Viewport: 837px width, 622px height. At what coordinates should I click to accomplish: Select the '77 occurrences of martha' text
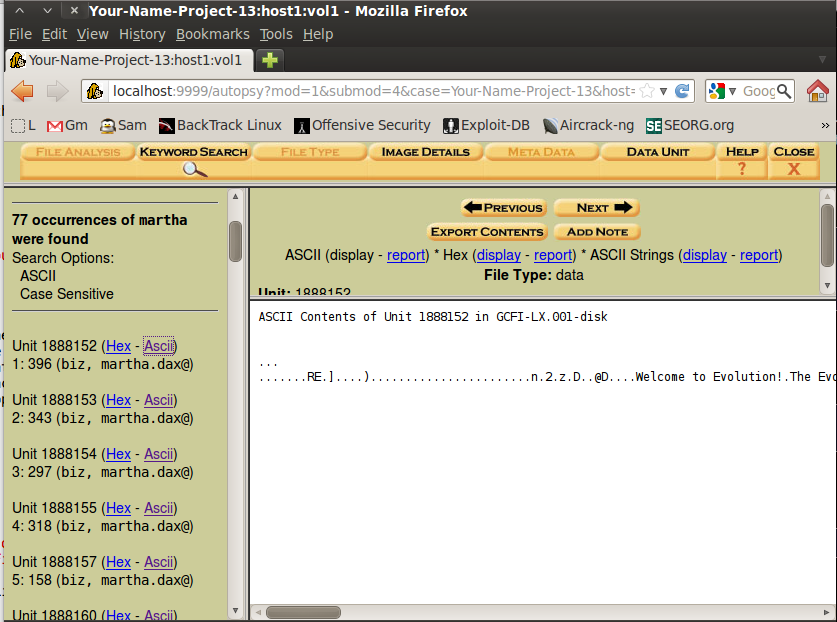[x=100, y=220]
